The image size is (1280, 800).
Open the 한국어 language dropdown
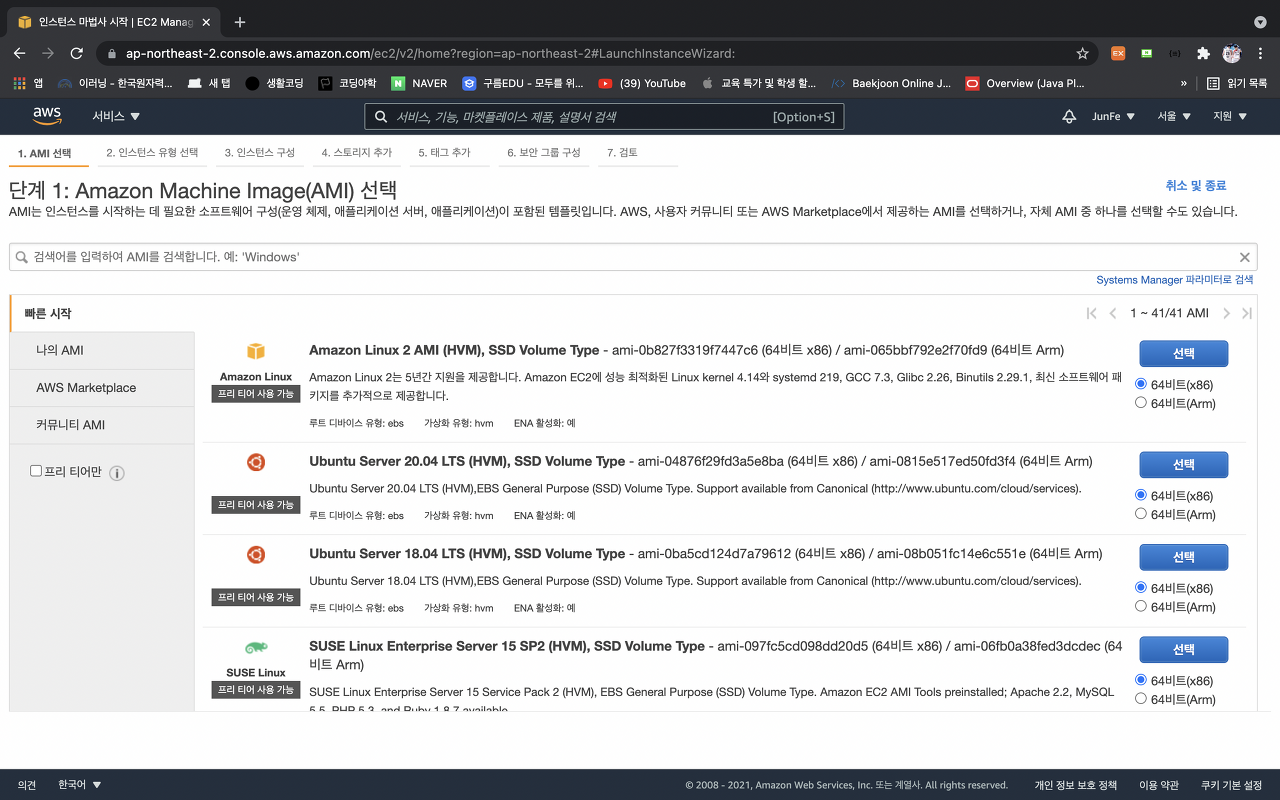pos(80,785)
